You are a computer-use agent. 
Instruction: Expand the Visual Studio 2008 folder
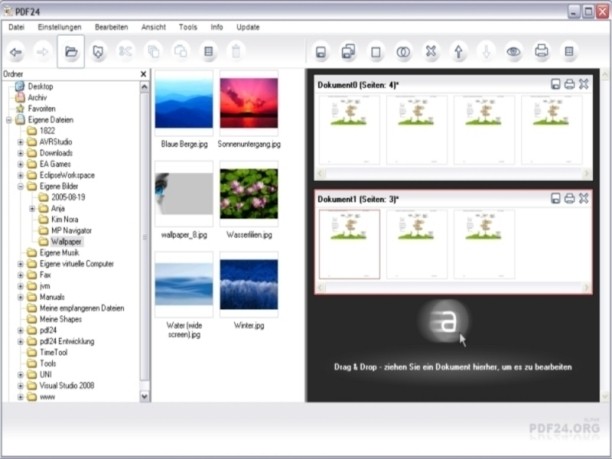click(20, 385)
